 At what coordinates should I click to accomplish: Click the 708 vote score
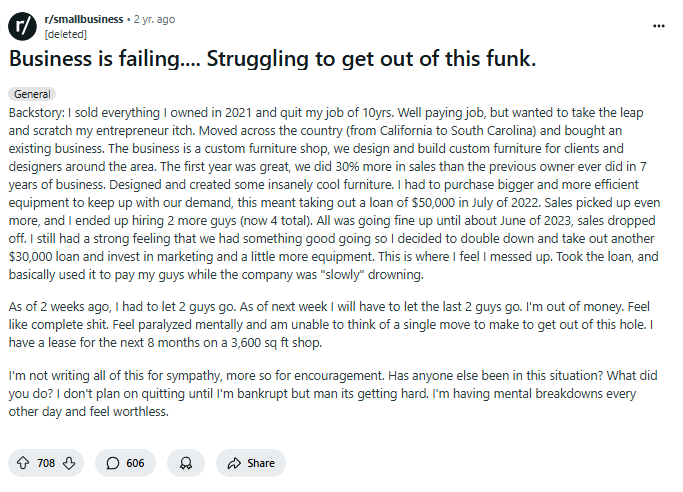pos(46,463)
